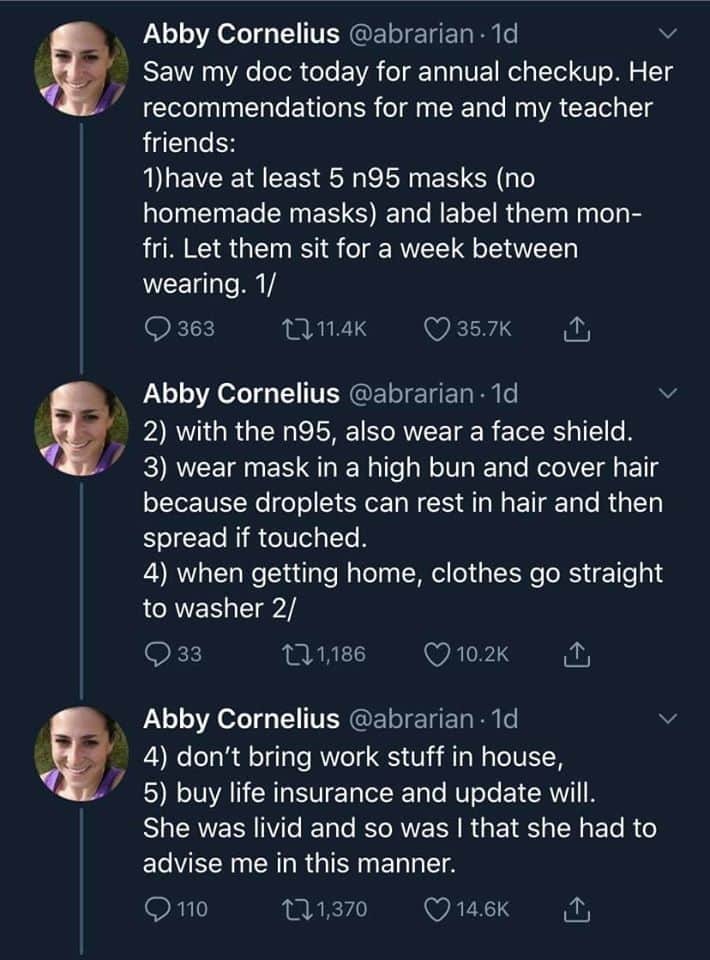
Task: Share the third tweet about life insurance
Action: pos(576,909)
